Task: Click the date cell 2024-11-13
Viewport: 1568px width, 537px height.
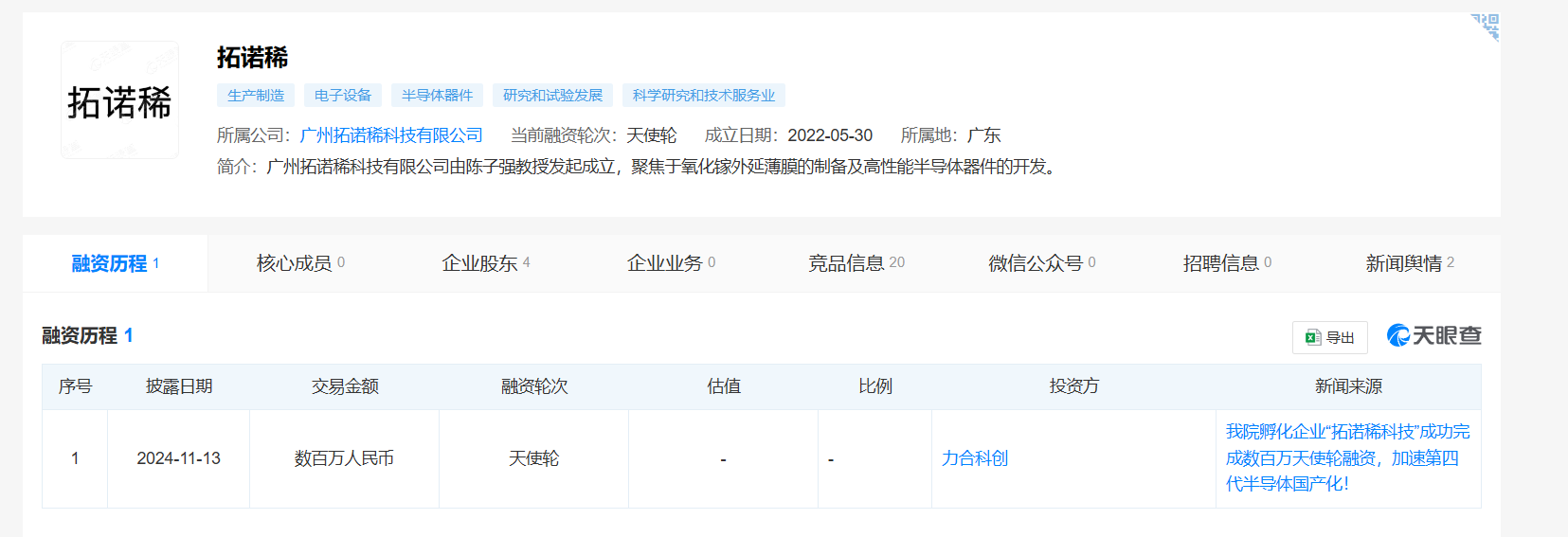Action: click(178, 458)
